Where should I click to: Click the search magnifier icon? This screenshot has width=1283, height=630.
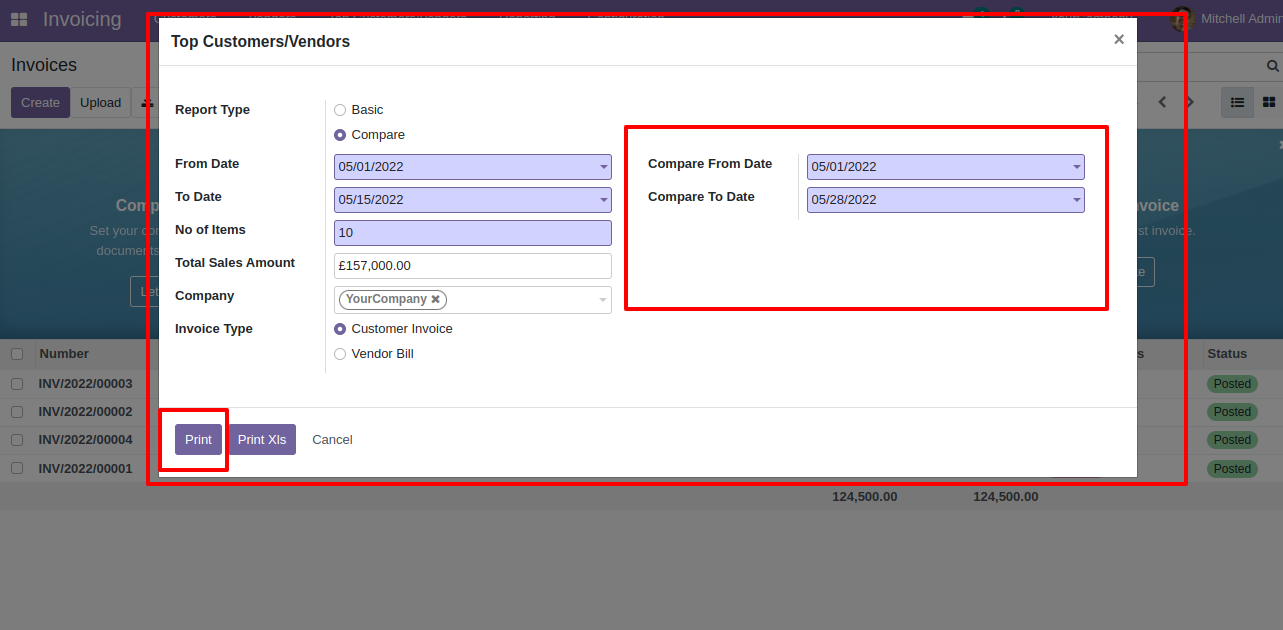pos(1273,66)
